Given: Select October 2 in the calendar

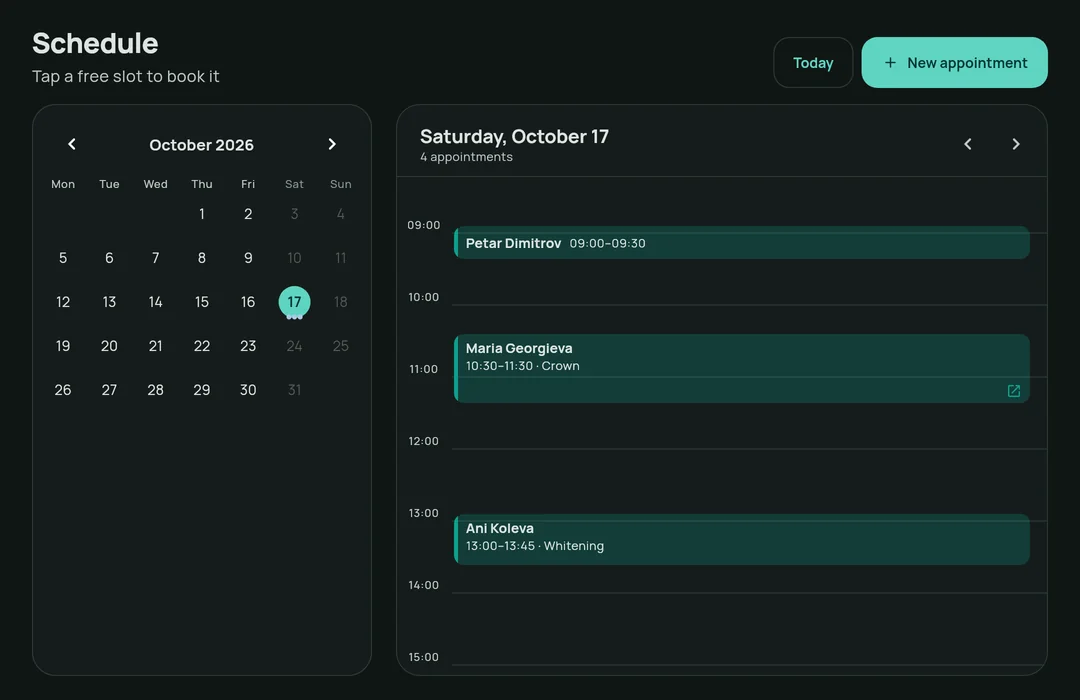Looking at the screenshot, I should pos(248,214).
